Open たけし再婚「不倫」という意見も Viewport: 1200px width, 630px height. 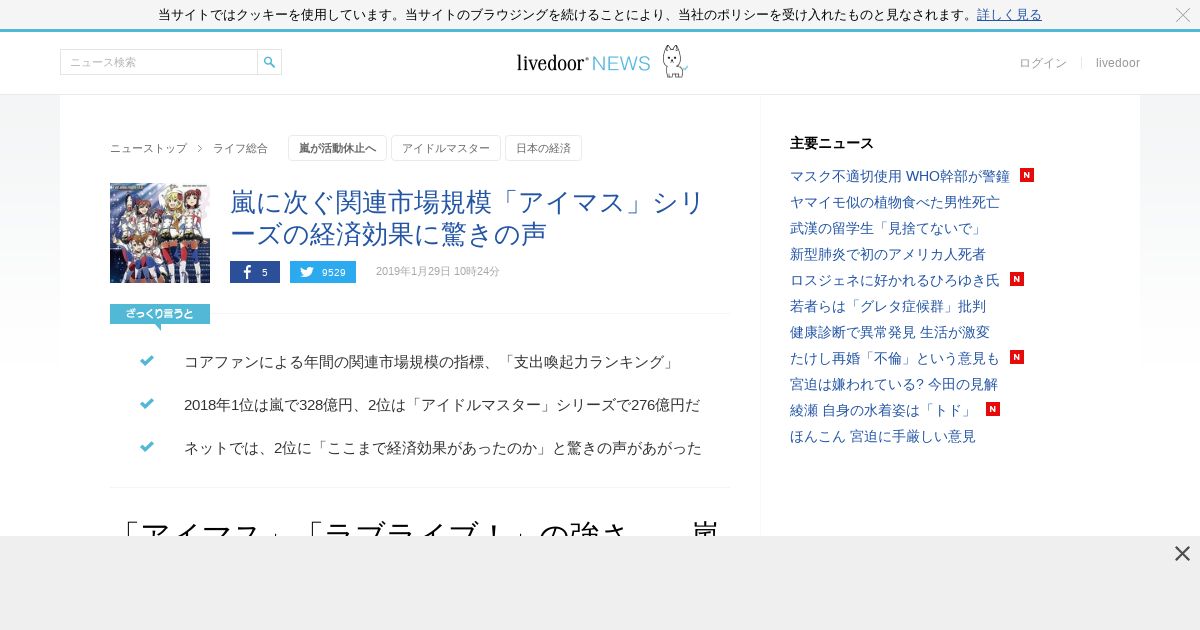tap(895, 358)
